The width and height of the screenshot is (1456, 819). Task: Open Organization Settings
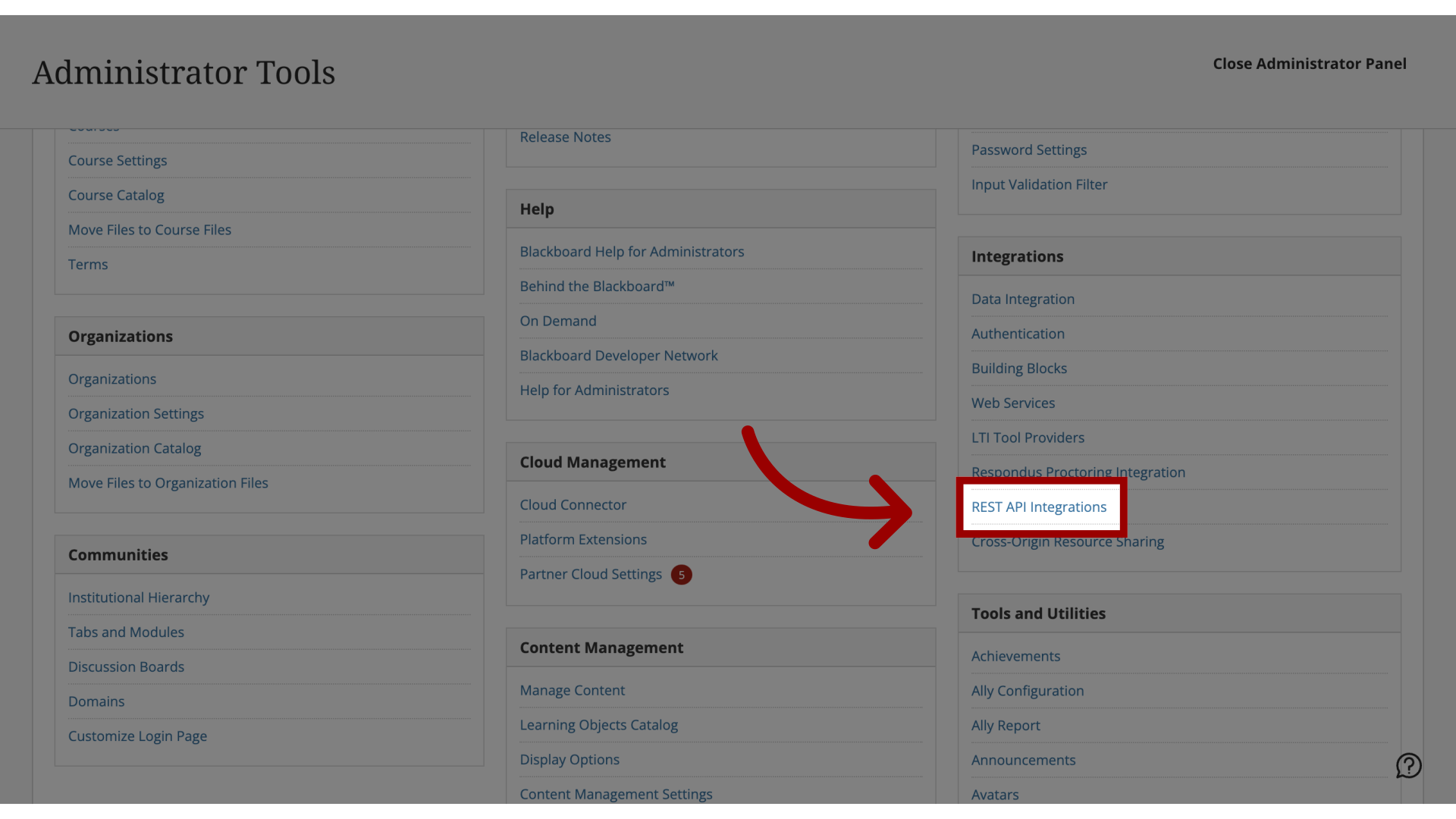click(136, 414)
